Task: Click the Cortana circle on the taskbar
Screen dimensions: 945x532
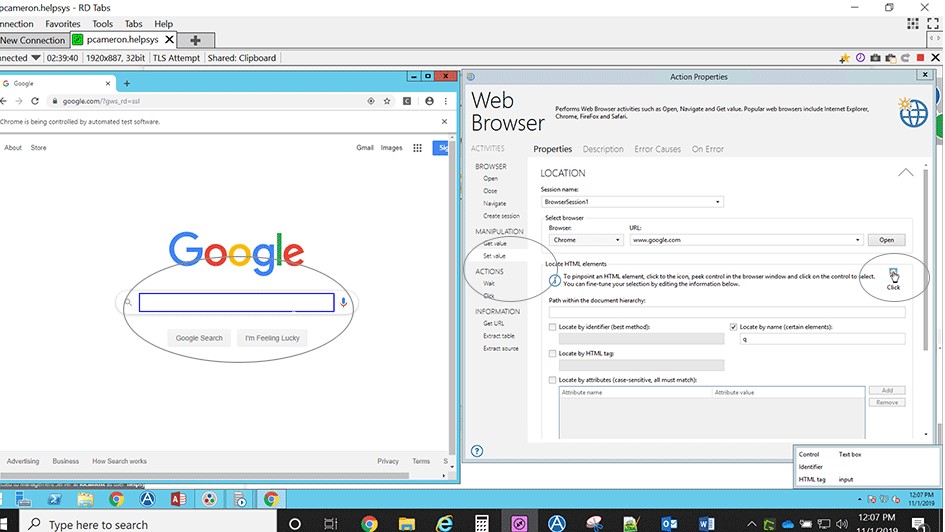Action: [295, 524]
